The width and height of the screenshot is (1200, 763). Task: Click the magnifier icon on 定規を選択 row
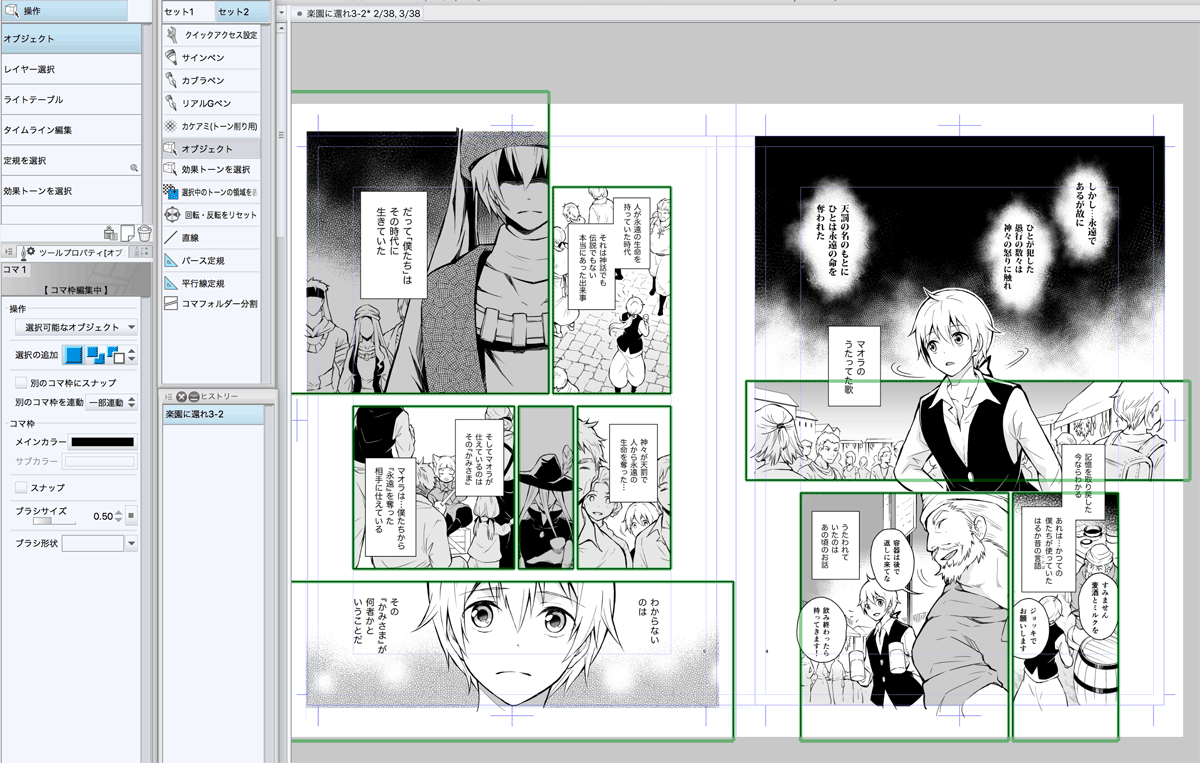[x=134, y=168]
